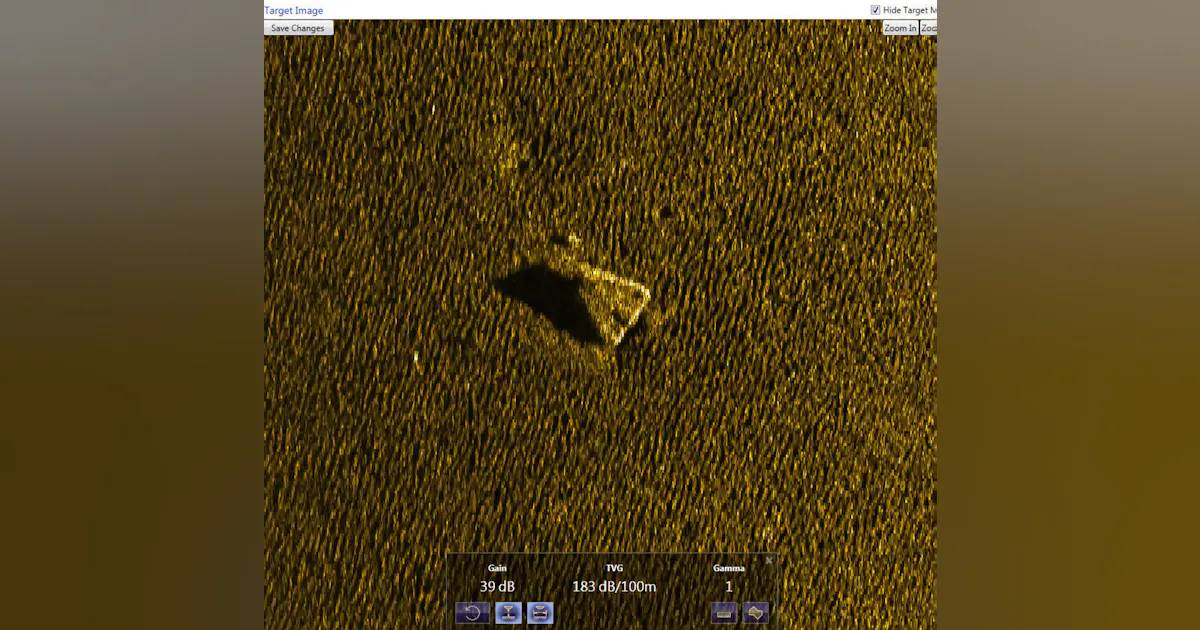Click the Save Changes button
1200x630 pixels.
pyautogui.click(x=298, y=28)
